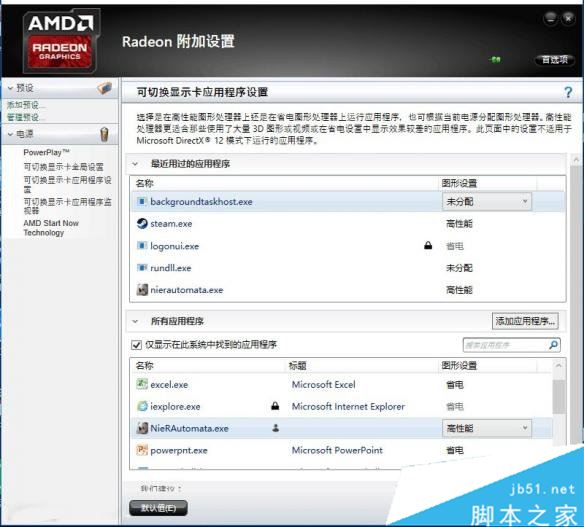Open PowerPlay sidebar item
Image resolution: width=584 pixels, height=527 pixels.
pos(46,152)
